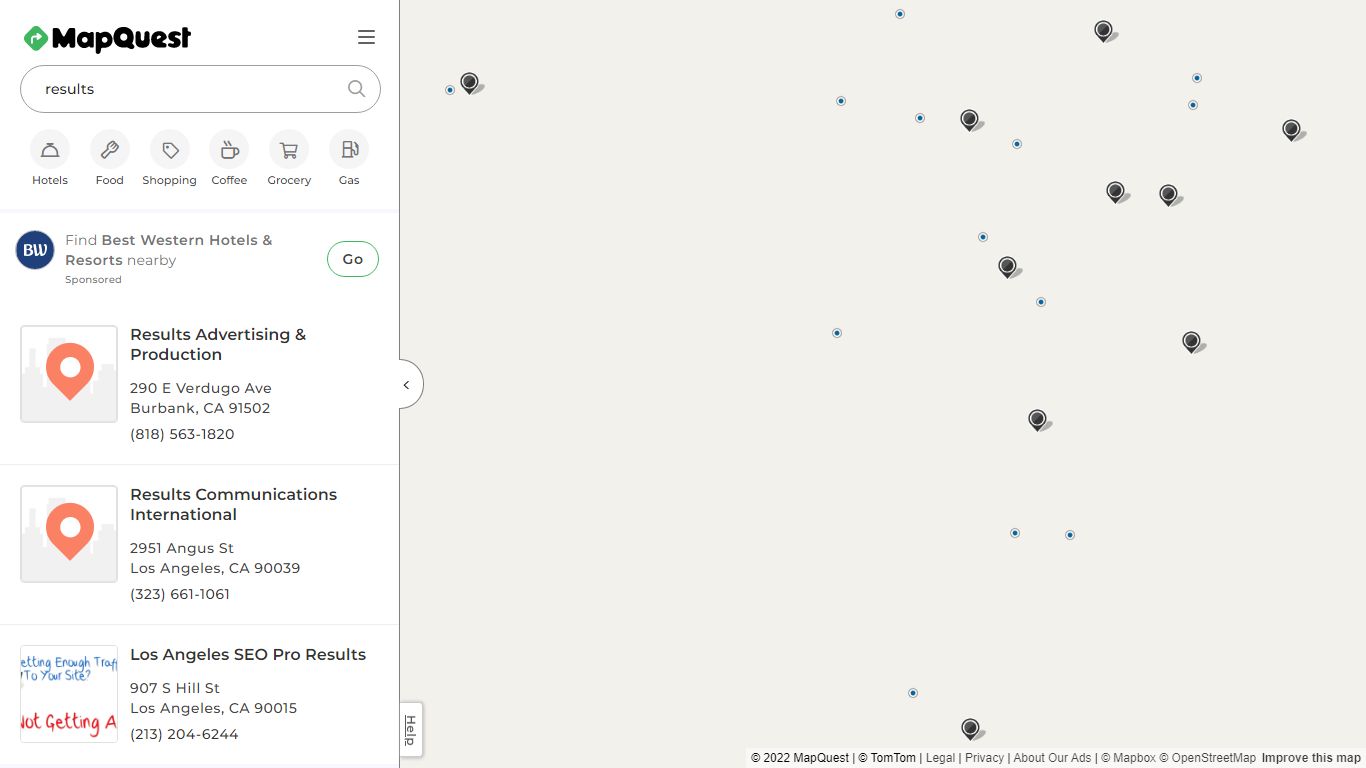Click the search magnifier icon
The width and height of the screenshot is (1366, 768).
coord(356,88)
